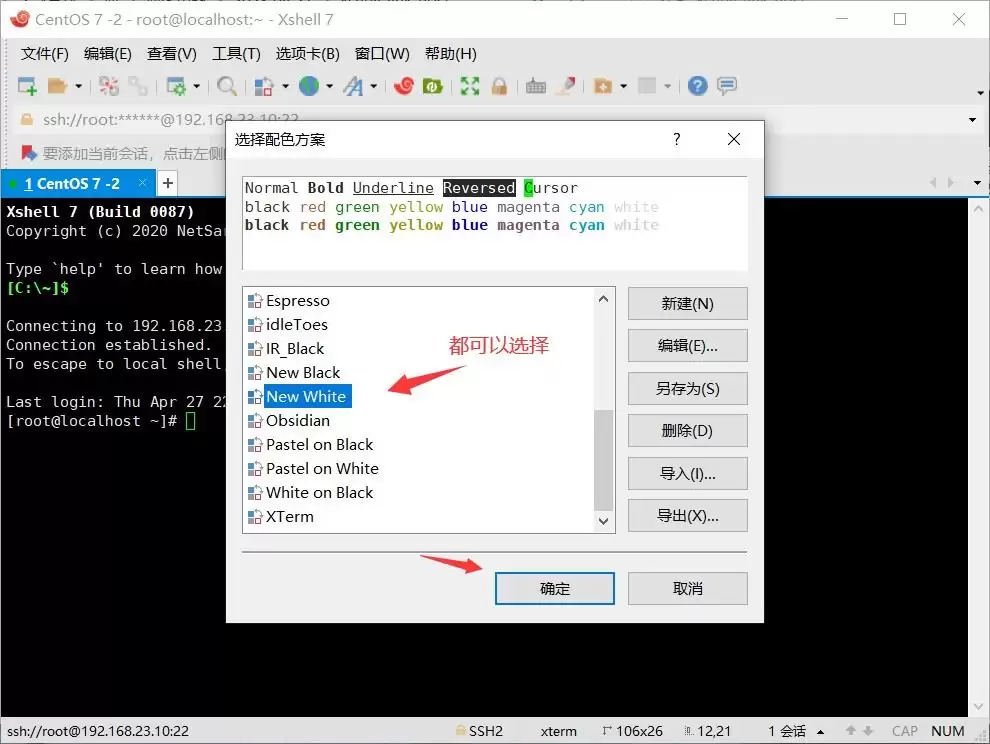Open the session Properties gear icon
The height and width of the screenshot is (744, 990).
[176, 86]
